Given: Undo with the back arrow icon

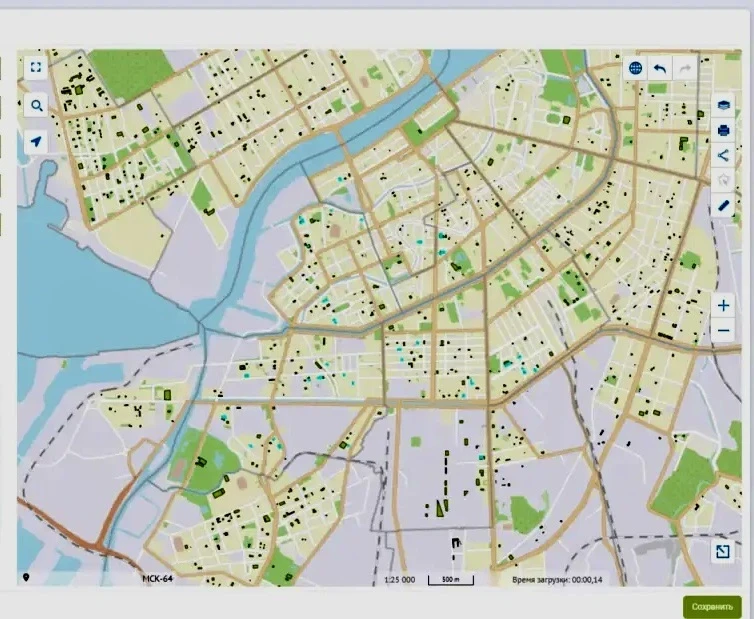Looking at the screenshot, I should 660,69.
